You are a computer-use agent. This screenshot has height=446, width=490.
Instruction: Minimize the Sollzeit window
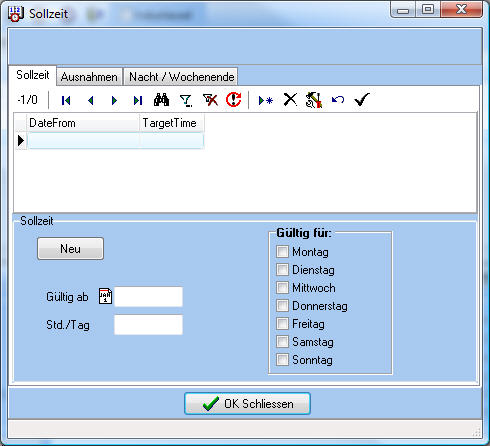[x=403, y=10]
